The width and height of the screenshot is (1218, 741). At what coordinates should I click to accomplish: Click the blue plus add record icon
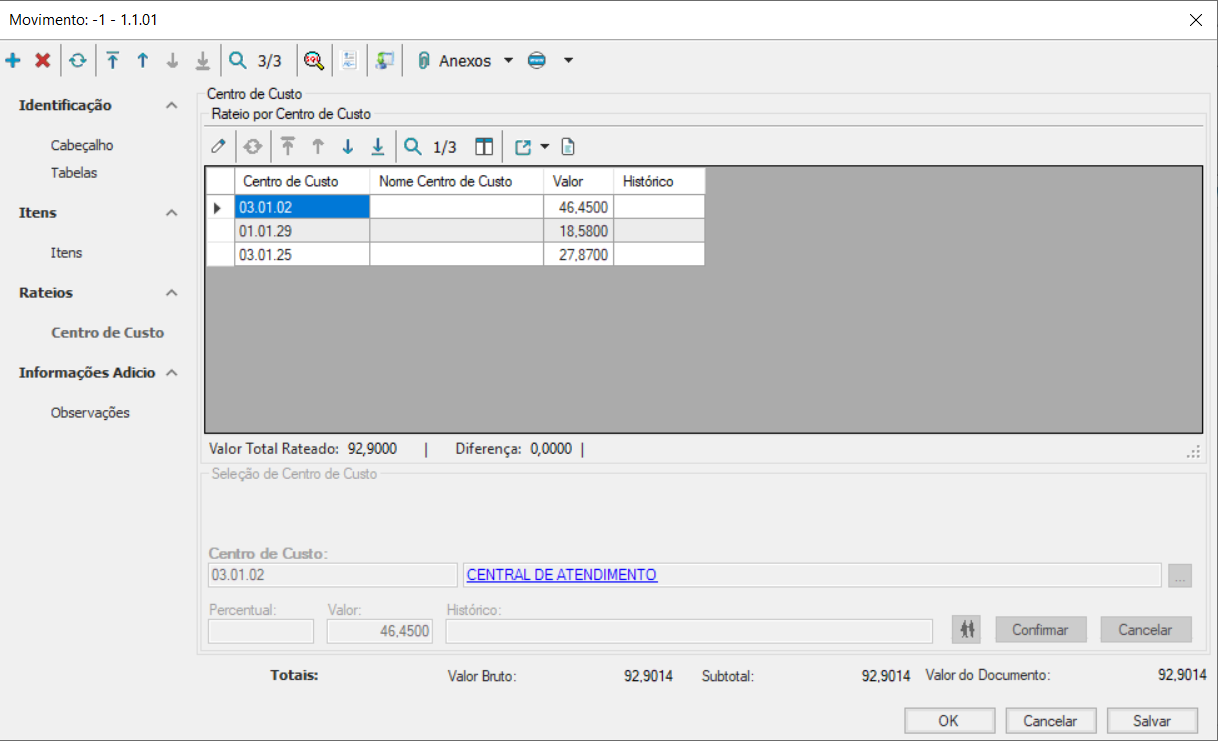point(13,61)
